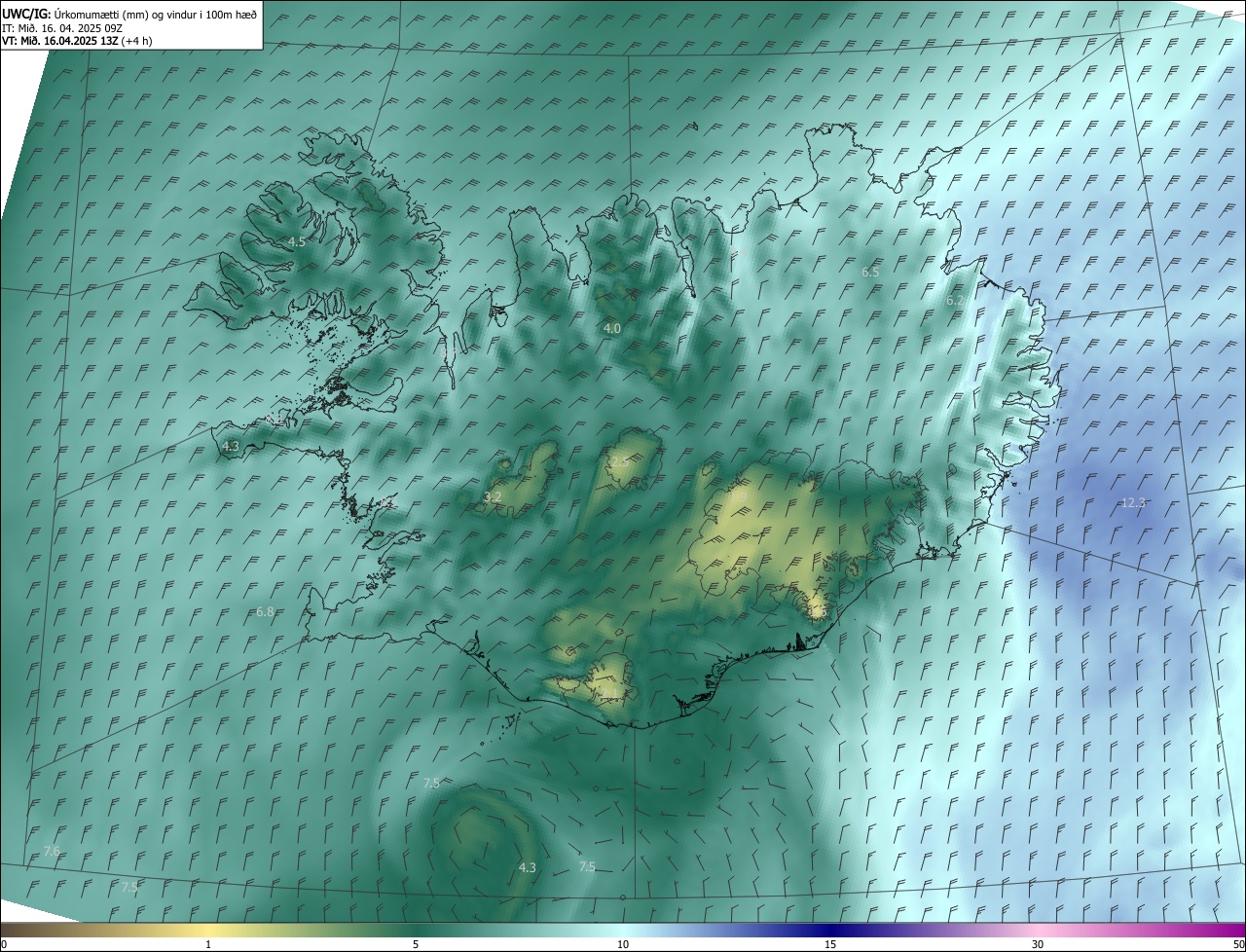Image resolution: width=1246 pixels, height=952 pixels.
Task: Click the '10' tick on the color scale
Action: pos(623,944)
